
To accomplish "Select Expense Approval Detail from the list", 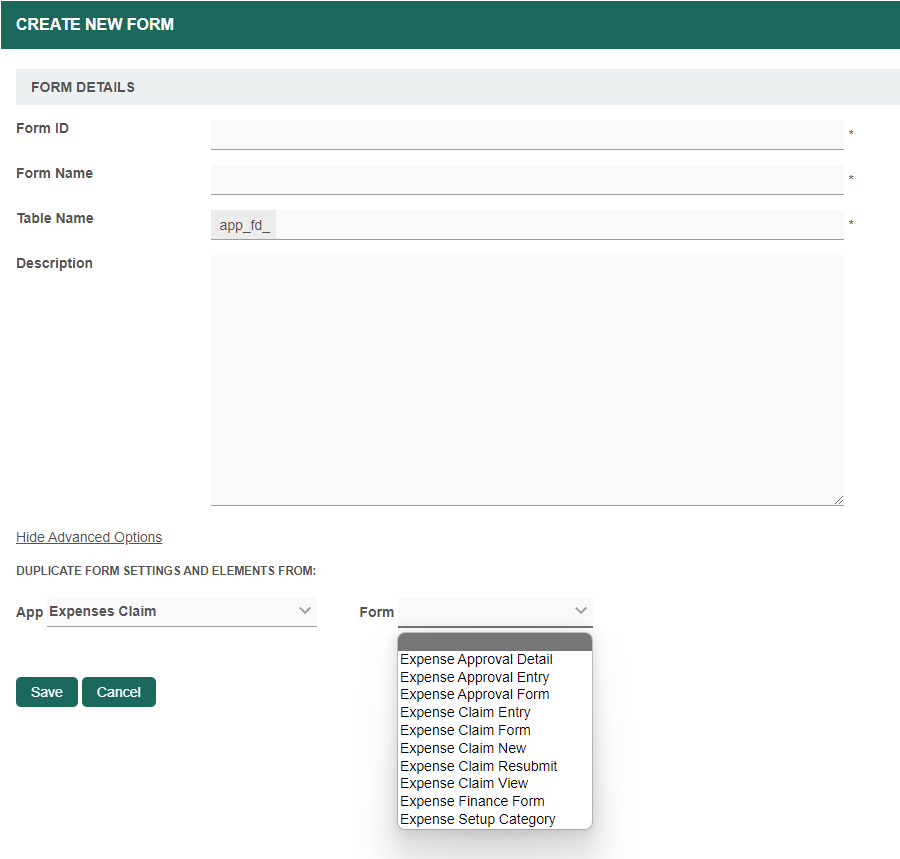I will pyautogui.click(x=476, y=659).
